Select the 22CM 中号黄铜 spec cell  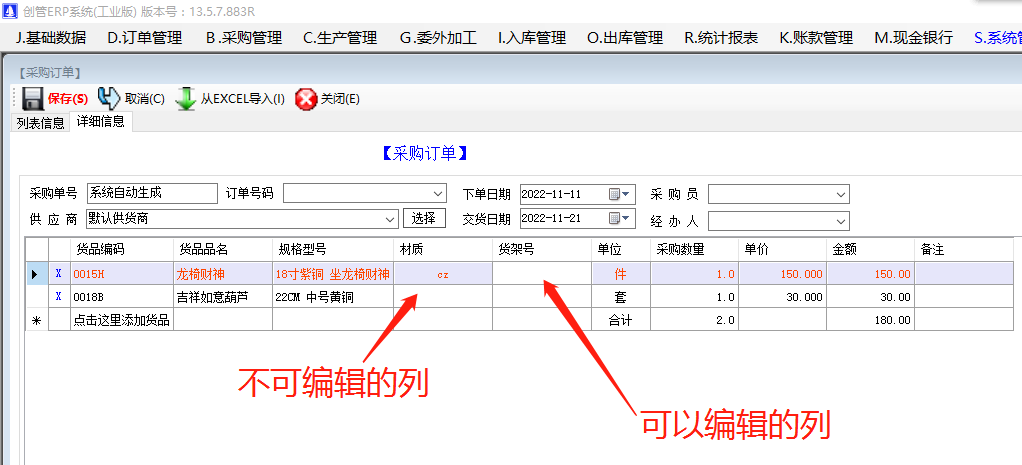(x=333, y=297)
